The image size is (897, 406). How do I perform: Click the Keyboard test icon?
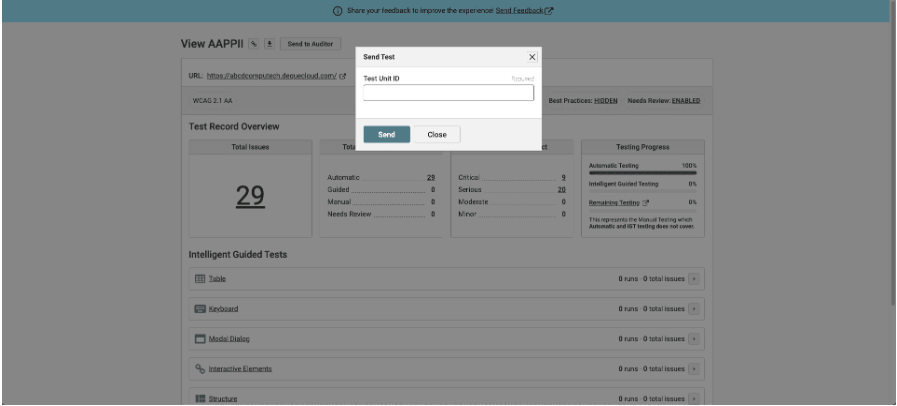click(200, 309)
